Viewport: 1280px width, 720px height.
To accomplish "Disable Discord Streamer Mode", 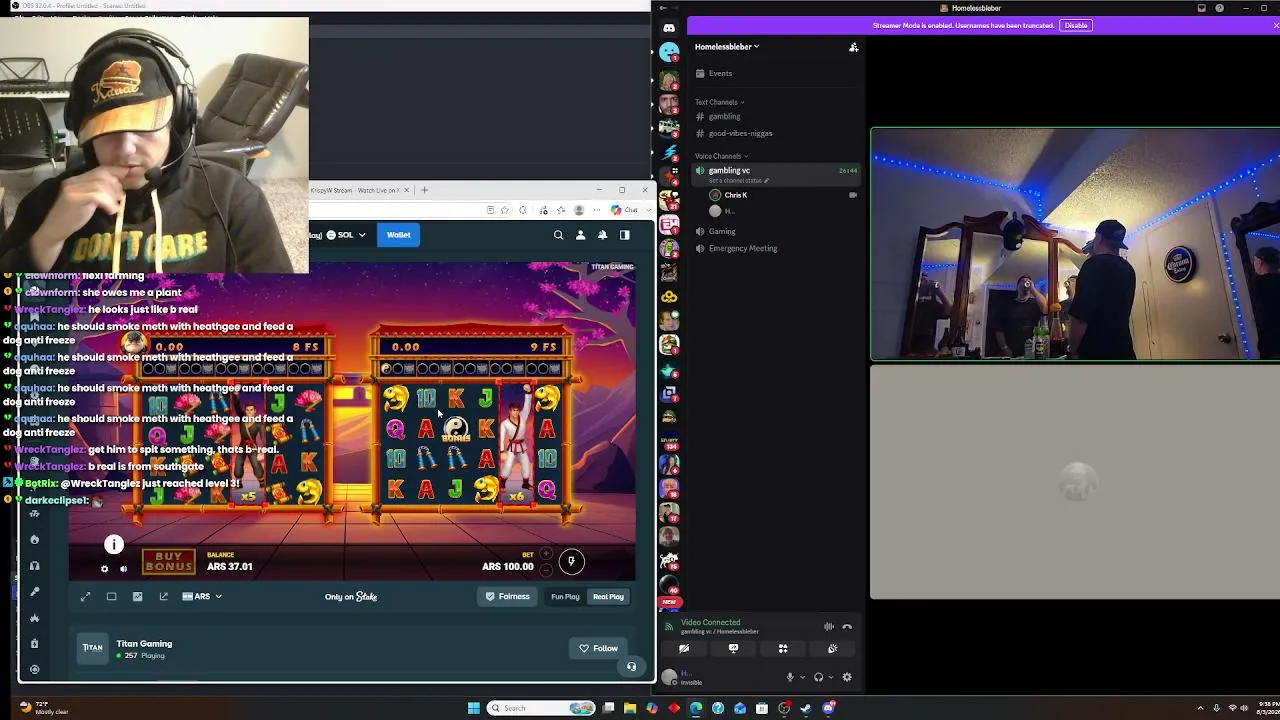I will coord(1076,25).
